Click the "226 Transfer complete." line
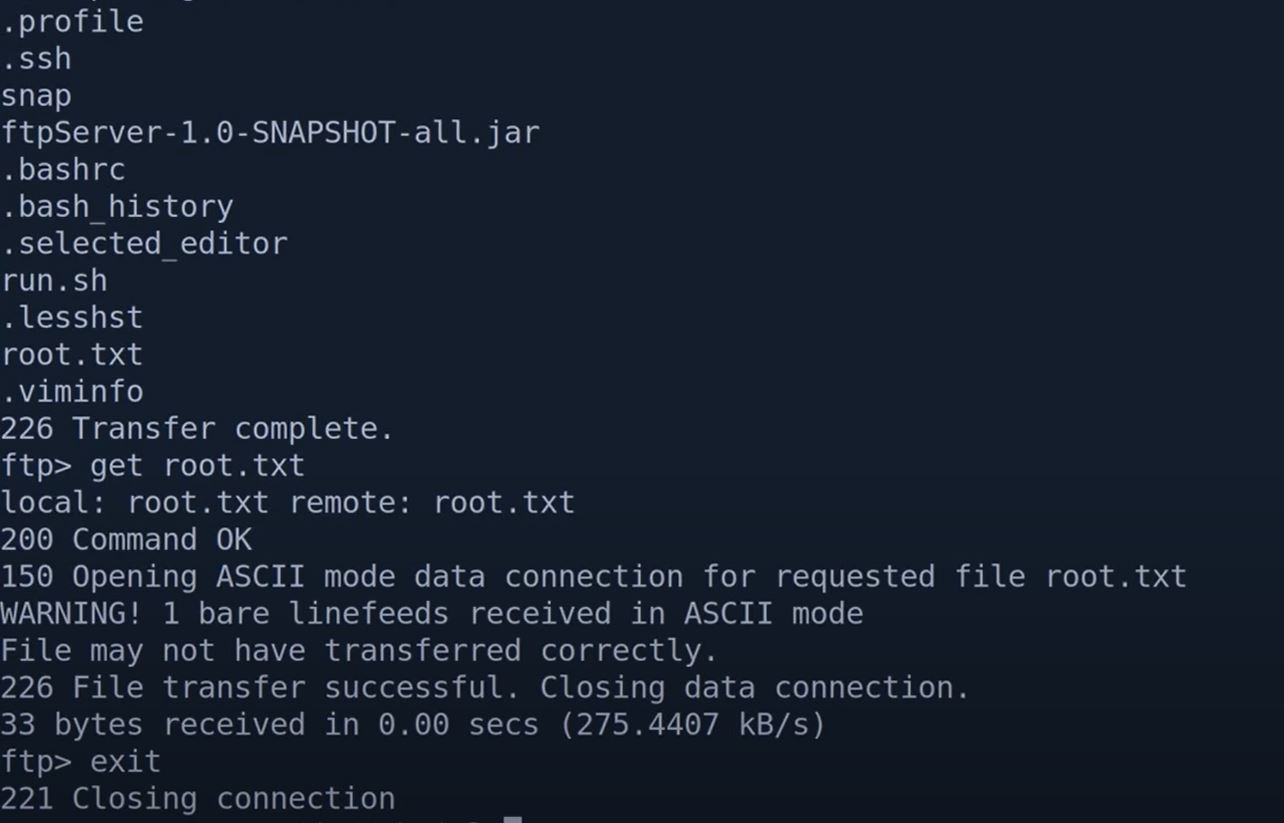1284x823 pixels. 197,429
